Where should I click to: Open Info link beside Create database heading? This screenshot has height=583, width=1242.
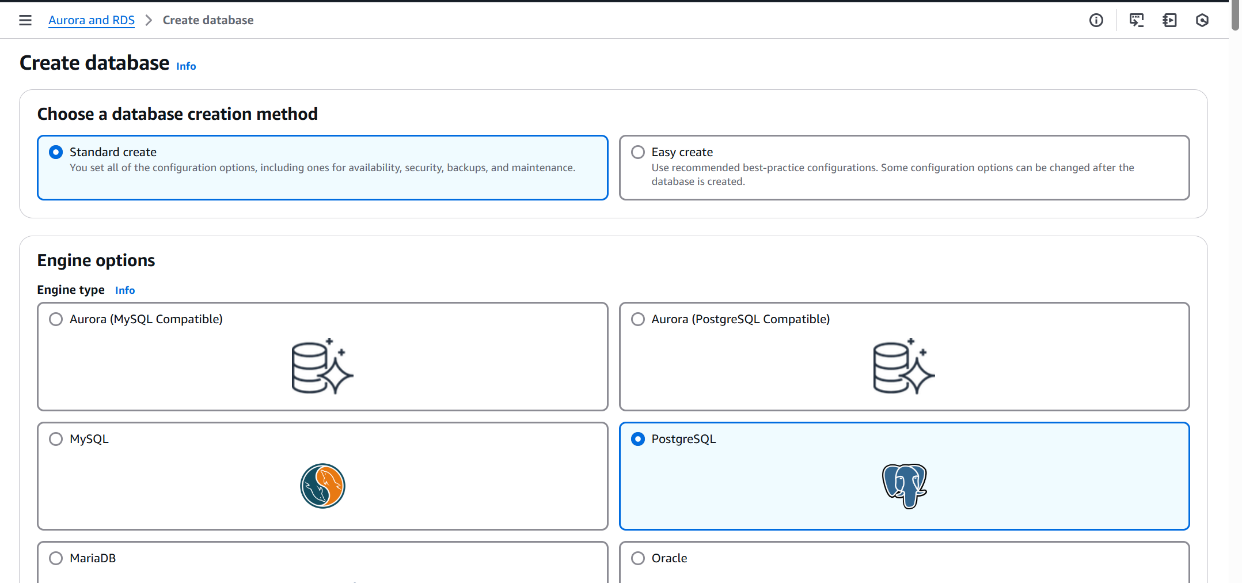coord(186,66)
